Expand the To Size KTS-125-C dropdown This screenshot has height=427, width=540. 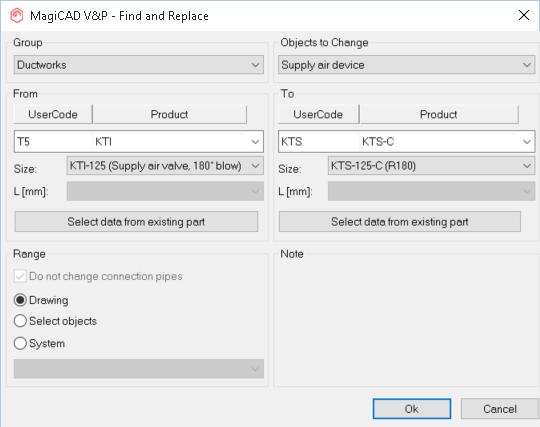click(x=431, y=166)
